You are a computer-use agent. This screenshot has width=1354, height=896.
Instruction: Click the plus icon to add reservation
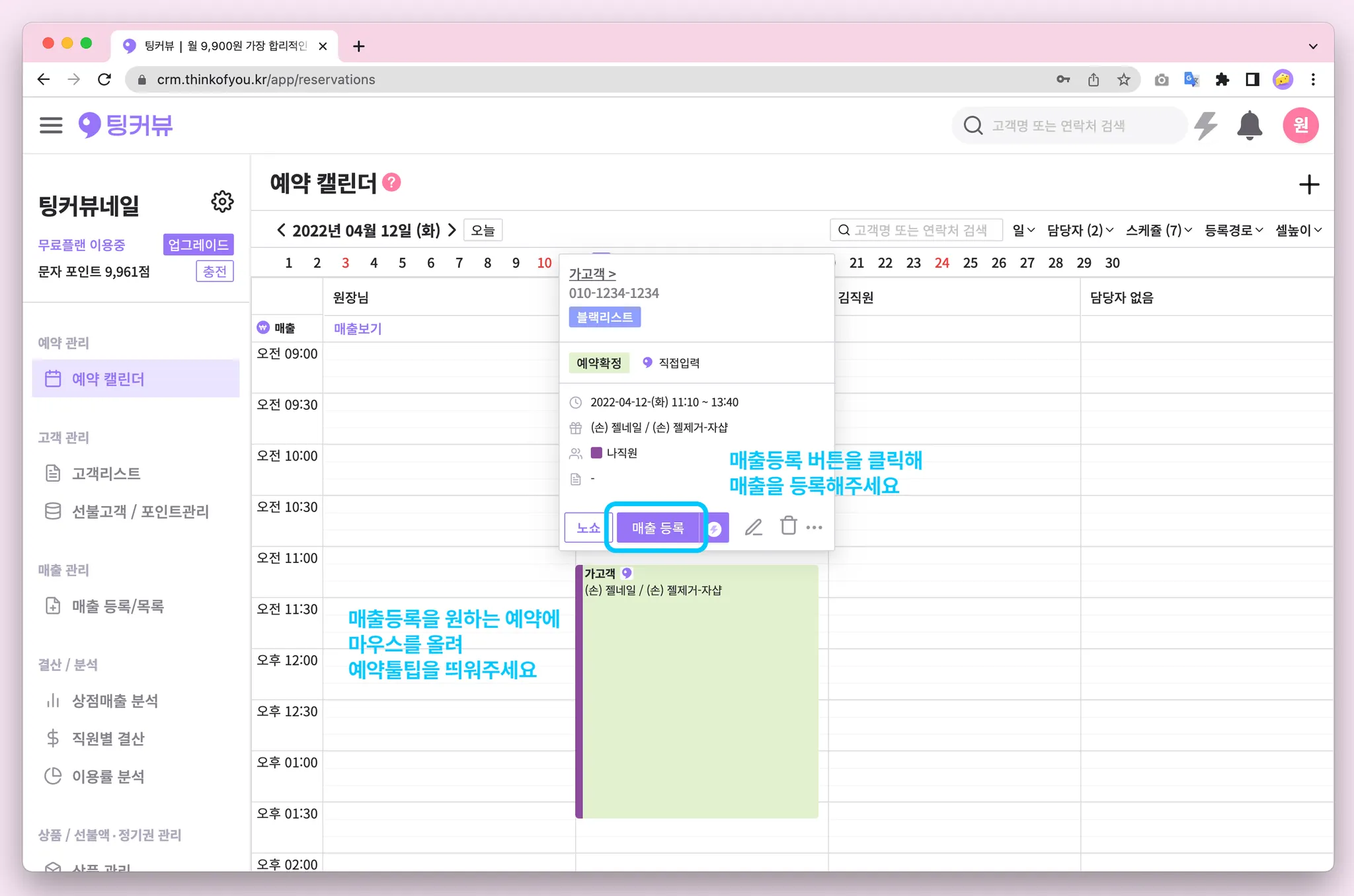(1308, 184)
